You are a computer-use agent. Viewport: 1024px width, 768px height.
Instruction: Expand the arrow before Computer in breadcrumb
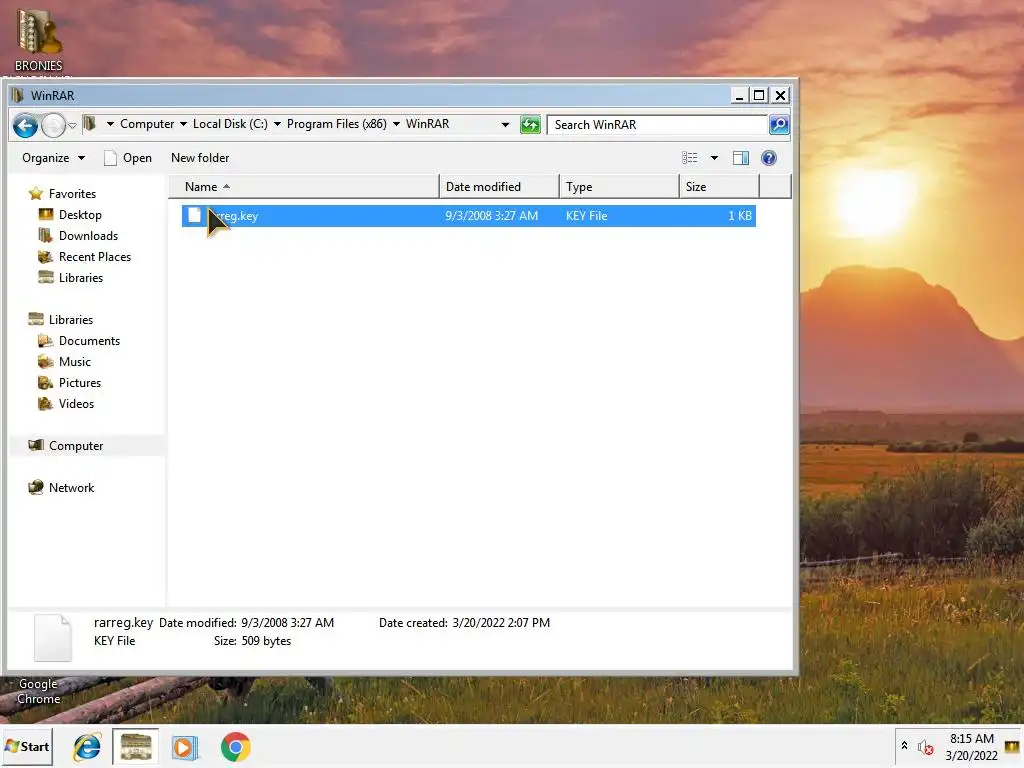coord(110,124)
